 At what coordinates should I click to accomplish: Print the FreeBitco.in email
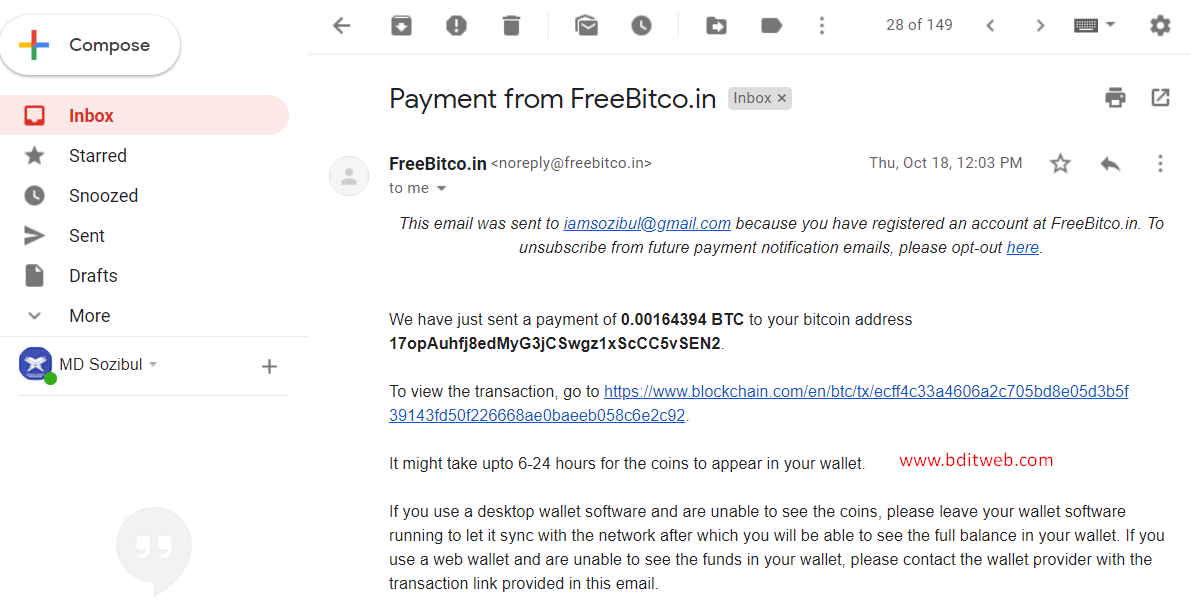1115,97
